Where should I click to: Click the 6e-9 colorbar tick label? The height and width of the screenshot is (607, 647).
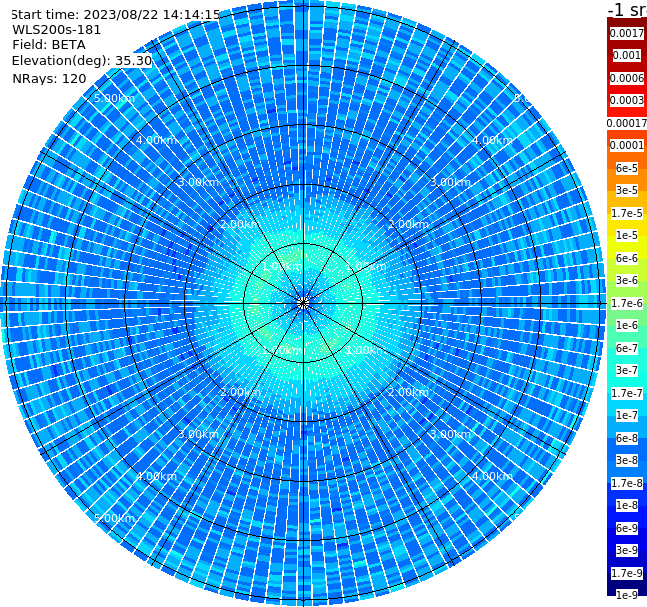point(627,528)
